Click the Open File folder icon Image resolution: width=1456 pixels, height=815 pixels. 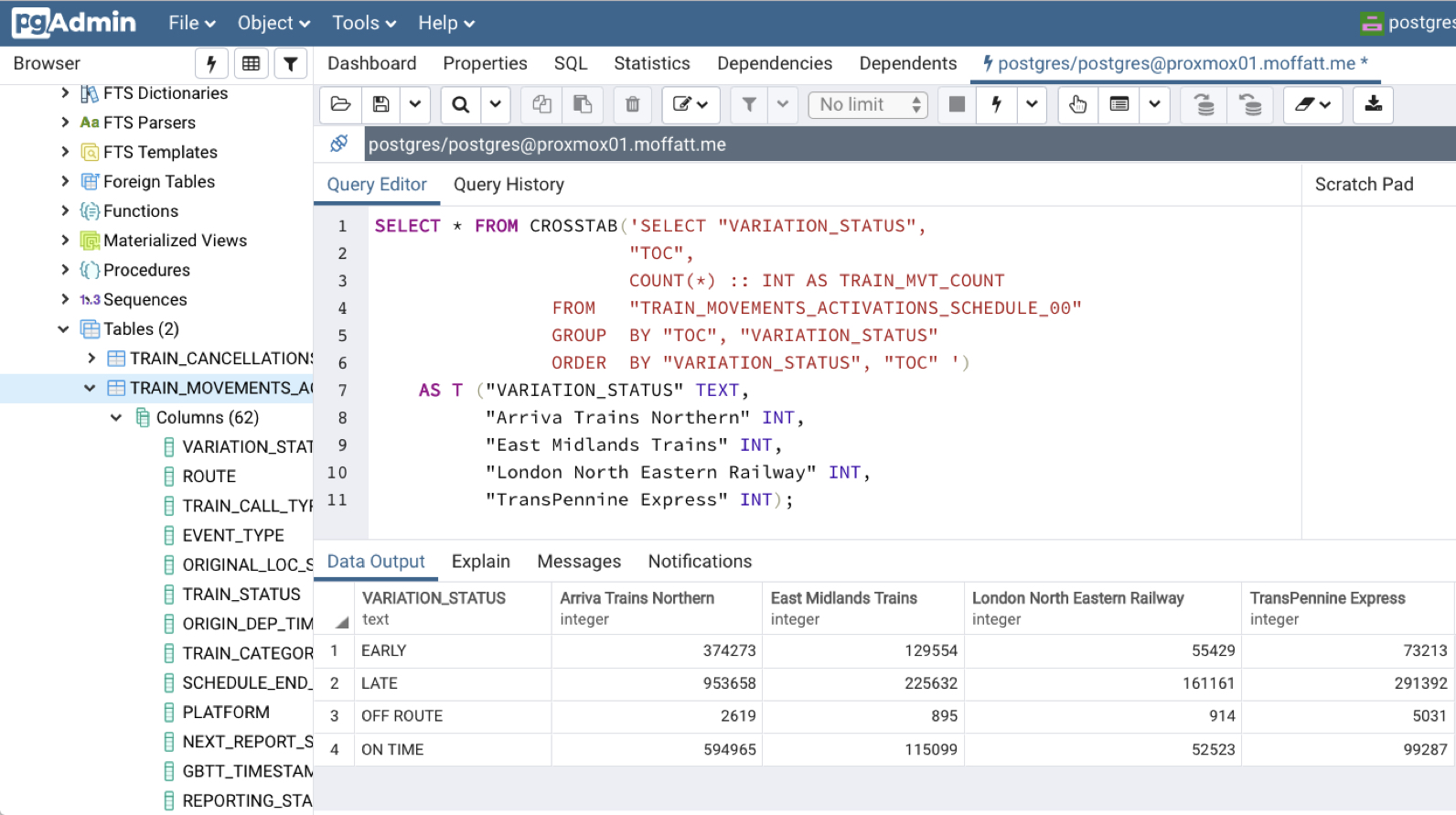[340, 104]
